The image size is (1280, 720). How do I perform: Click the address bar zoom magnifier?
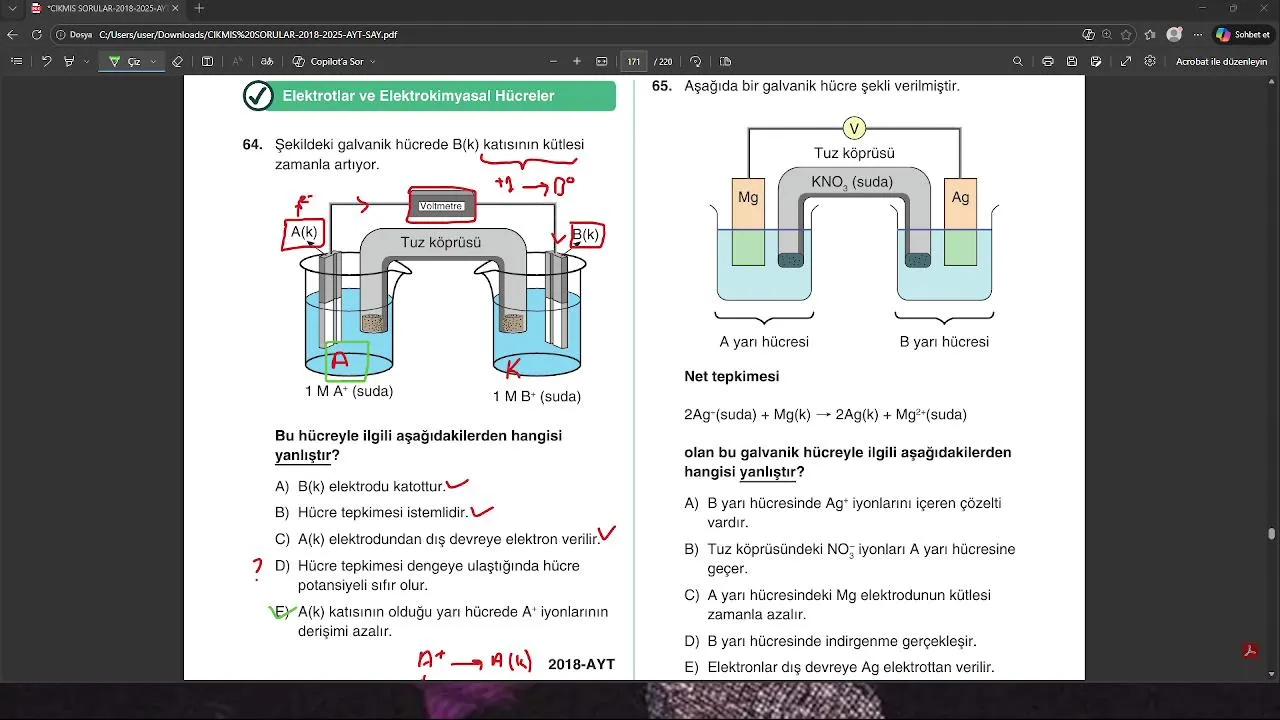(x=1106, y=34)
